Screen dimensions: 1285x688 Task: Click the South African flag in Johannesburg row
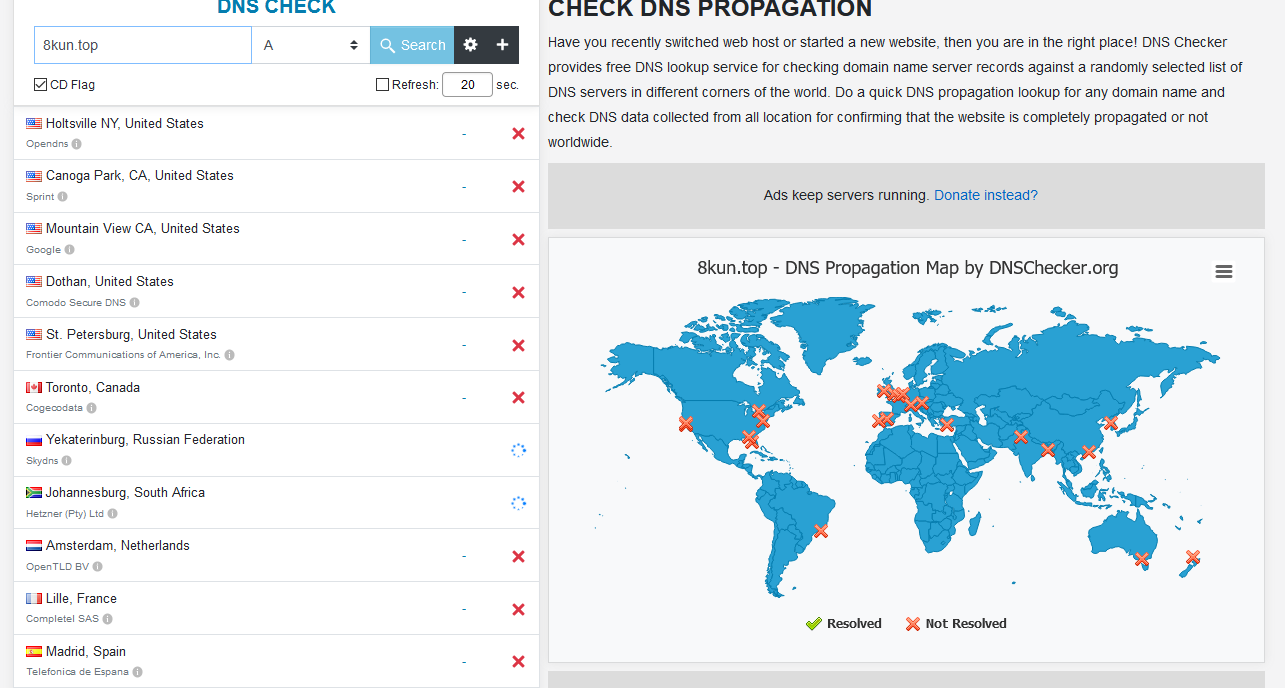coord(34,493)
